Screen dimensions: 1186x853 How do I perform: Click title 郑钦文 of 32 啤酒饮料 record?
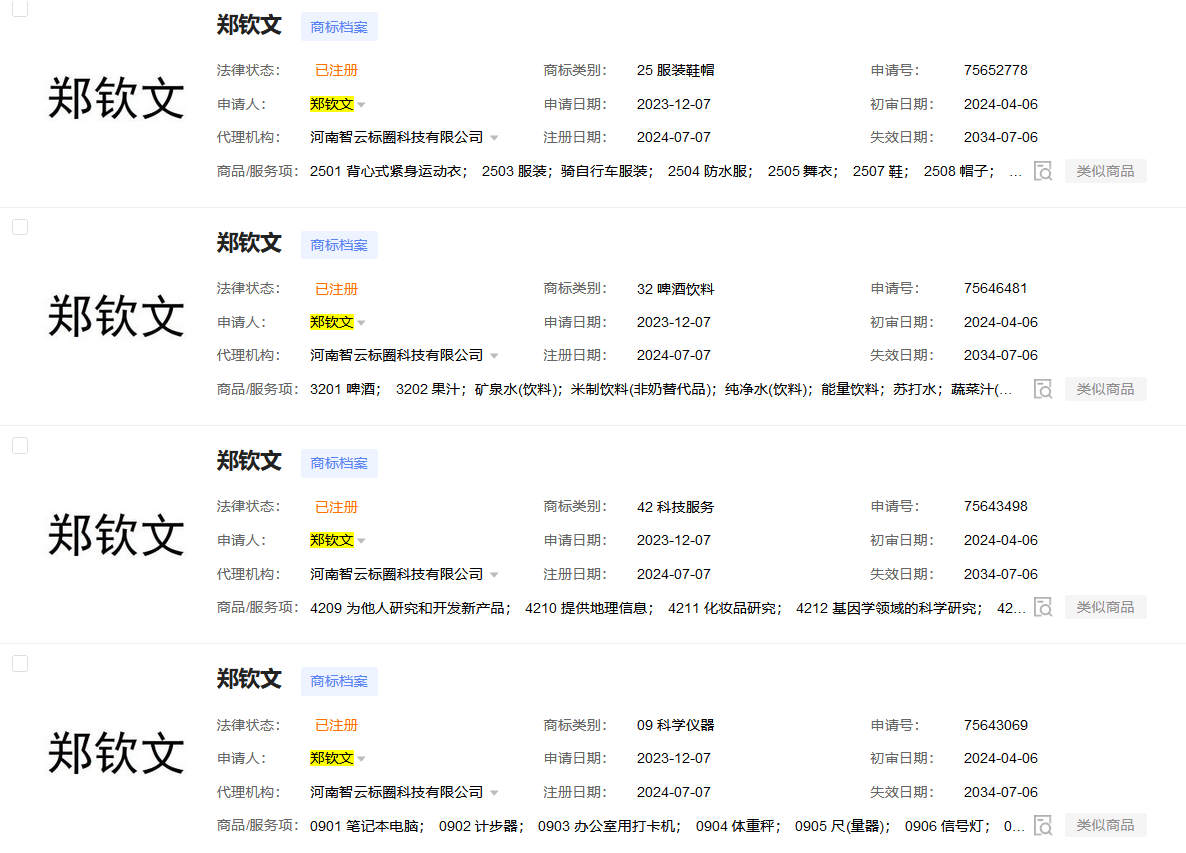tap(249, 243)
